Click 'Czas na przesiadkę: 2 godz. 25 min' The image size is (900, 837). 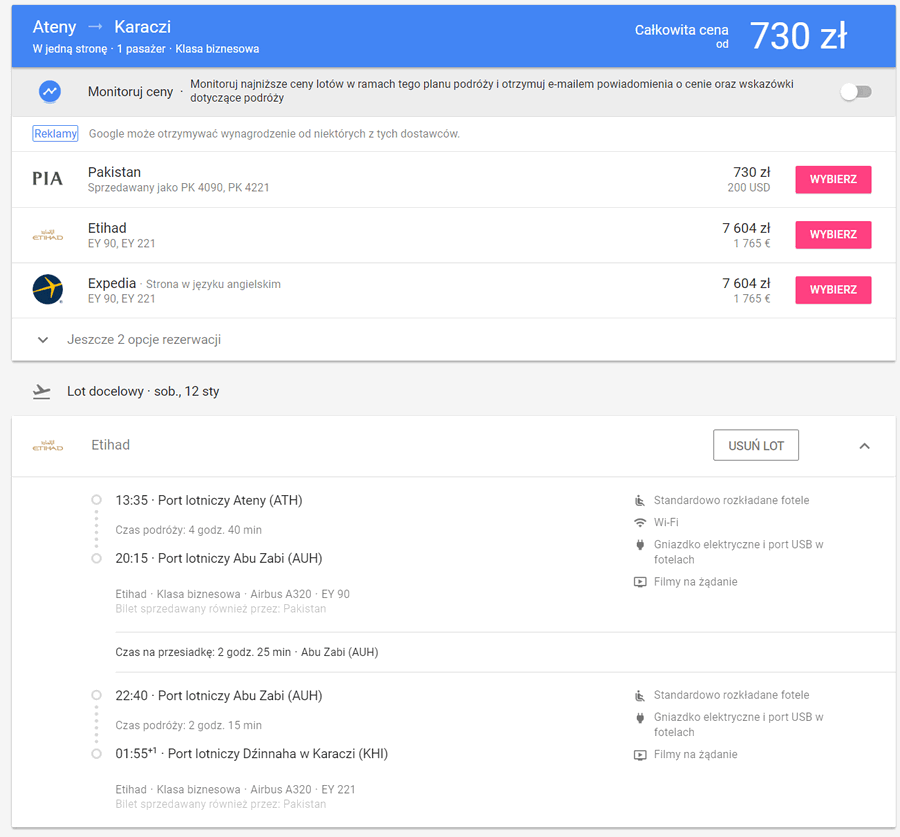pyautogui.click(x=203, y=652)
